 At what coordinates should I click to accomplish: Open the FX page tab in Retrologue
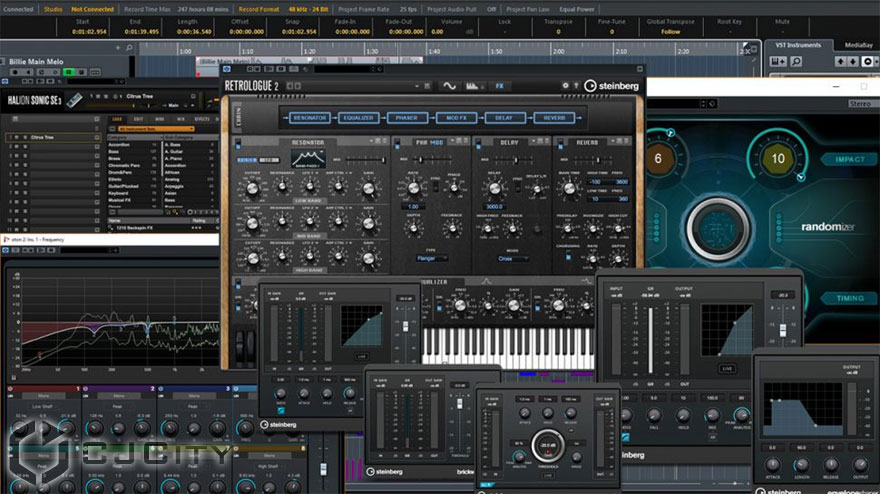click(499, 86)
